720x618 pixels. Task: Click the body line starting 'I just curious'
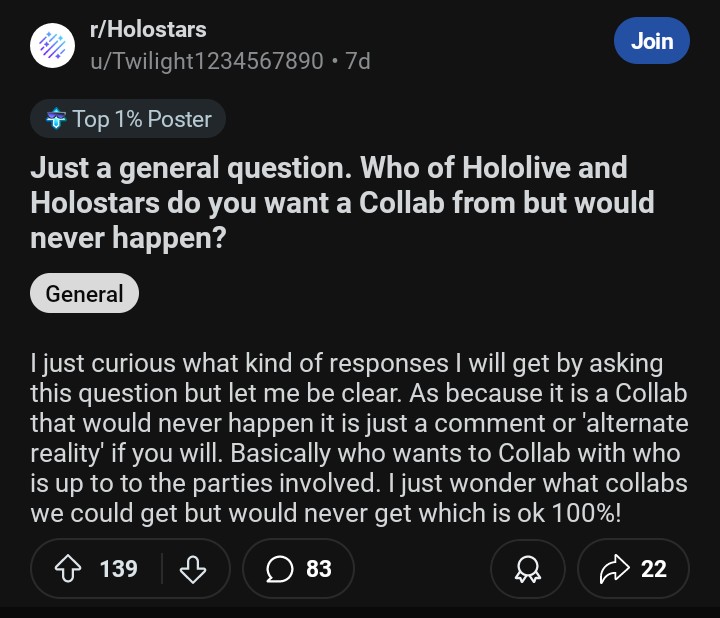click(x=346, y=365)
